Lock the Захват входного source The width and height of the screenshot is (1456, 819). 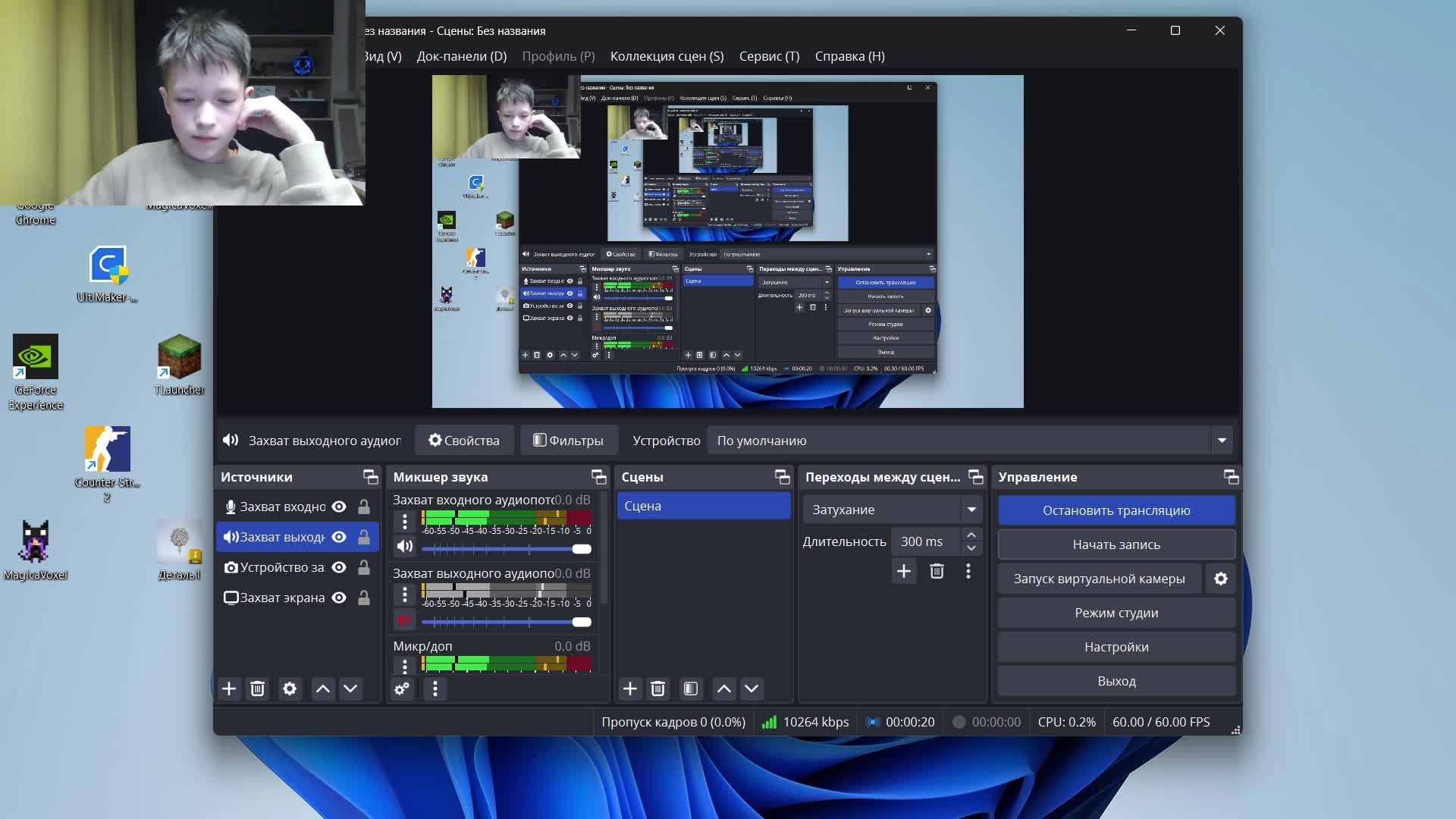[364, 507]
